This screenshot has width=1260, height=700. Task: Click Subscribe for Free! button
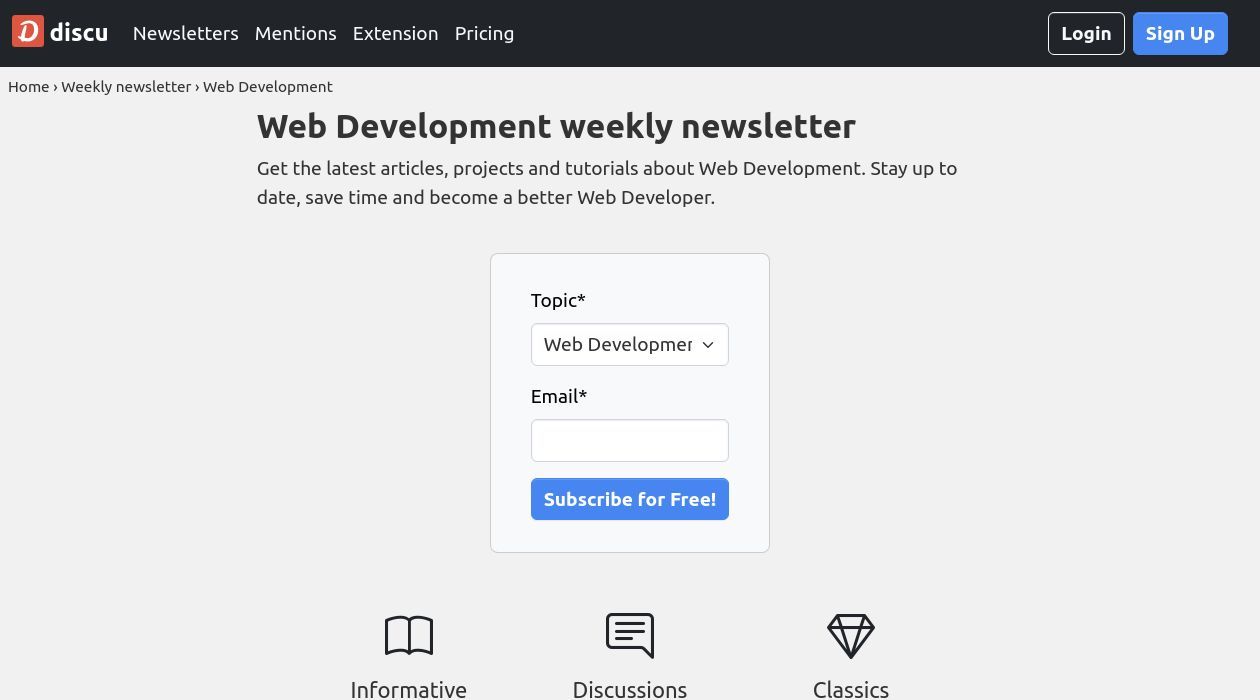click(630, 499)
